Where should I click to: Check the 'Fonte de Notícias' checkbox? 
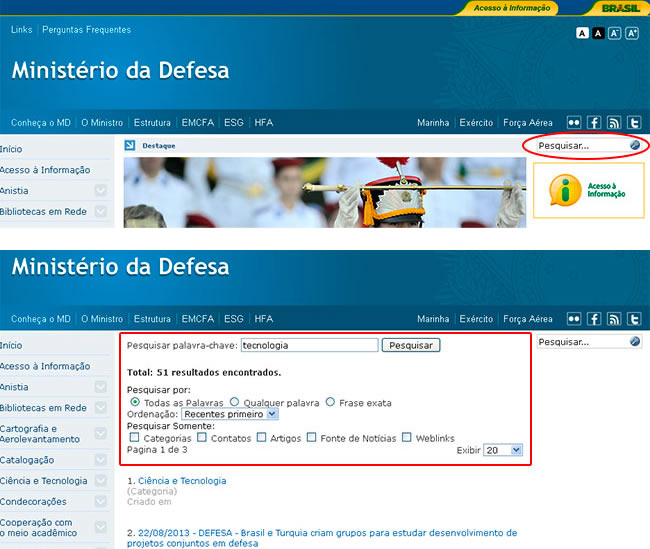click(312, 437)
